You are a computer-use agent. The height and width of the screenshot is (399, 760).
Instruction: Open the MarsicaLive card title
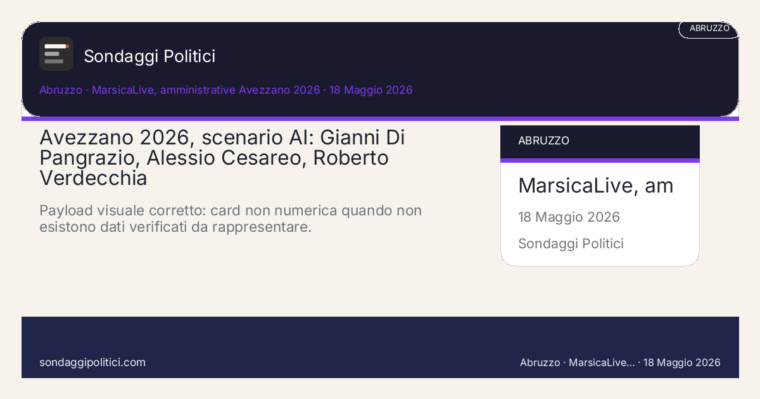[x=596, y=186]
